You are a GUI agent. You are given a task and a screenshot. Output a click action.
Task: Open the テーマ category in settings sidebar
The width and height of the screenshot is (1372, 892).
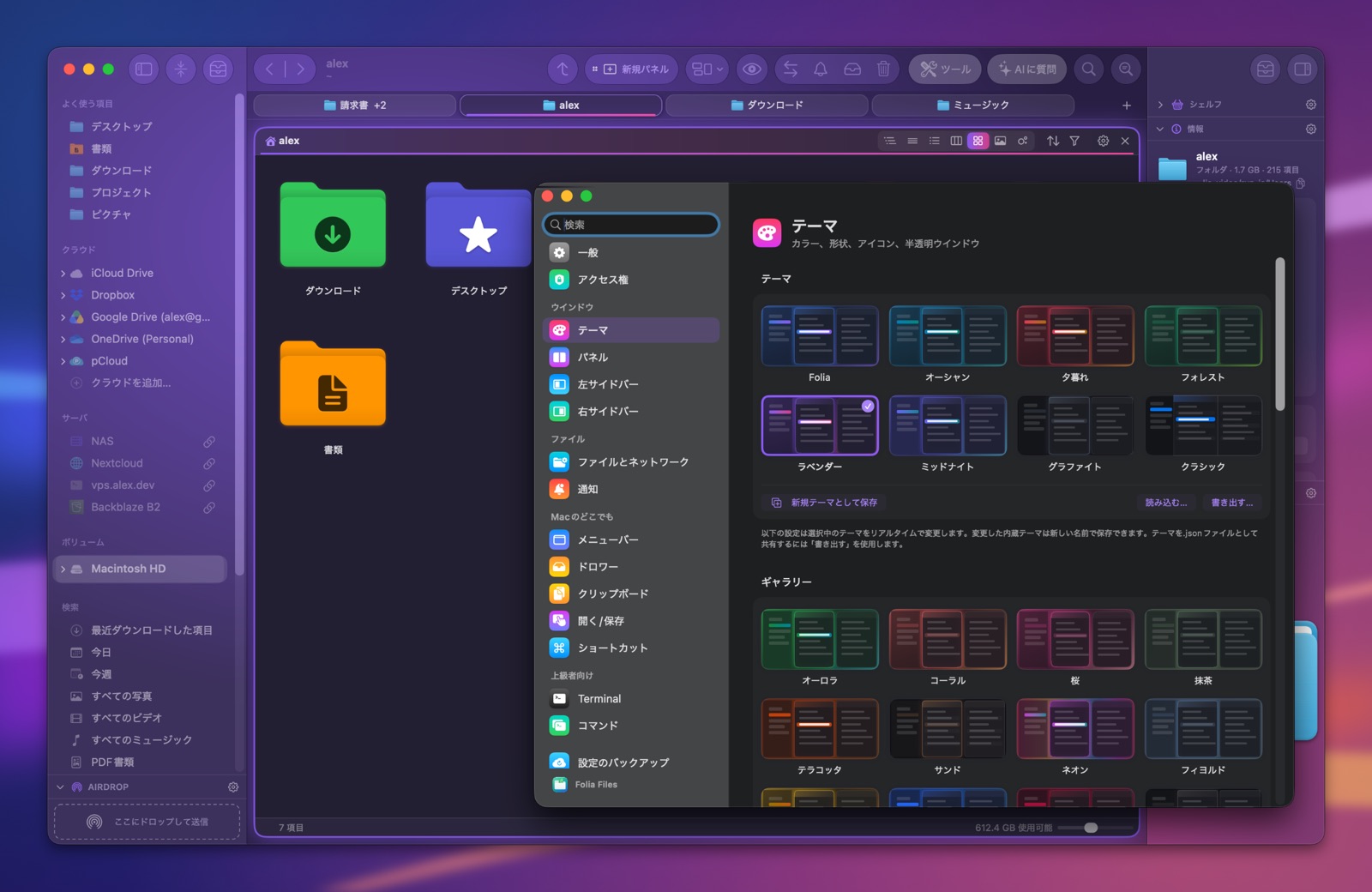(631, 330)
